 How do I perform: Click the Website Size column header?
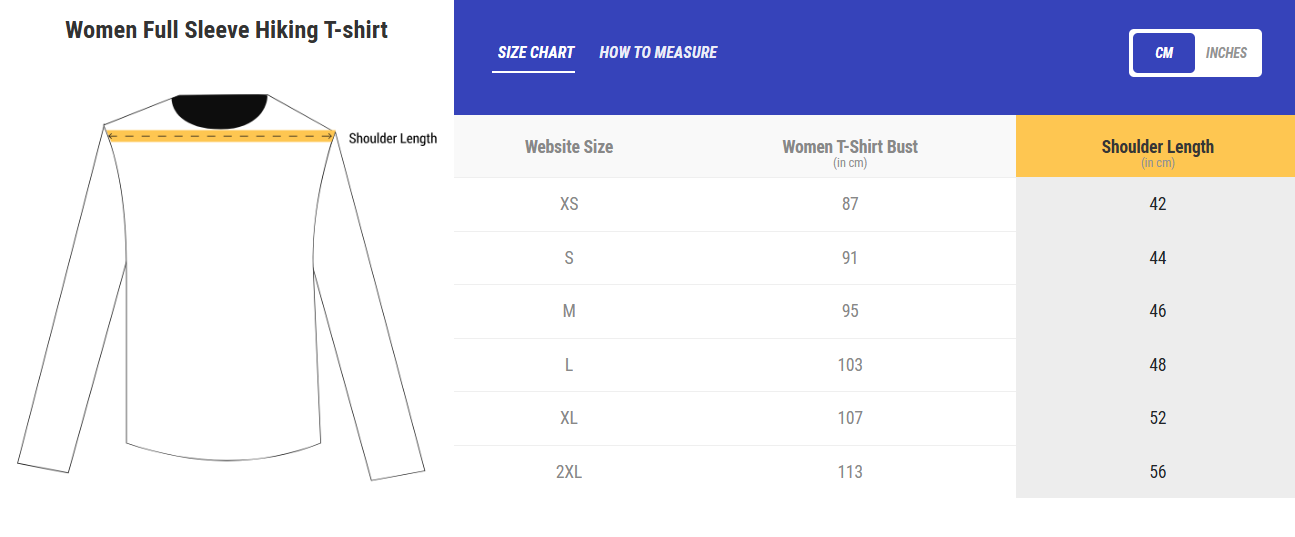[x=569, y=147]
